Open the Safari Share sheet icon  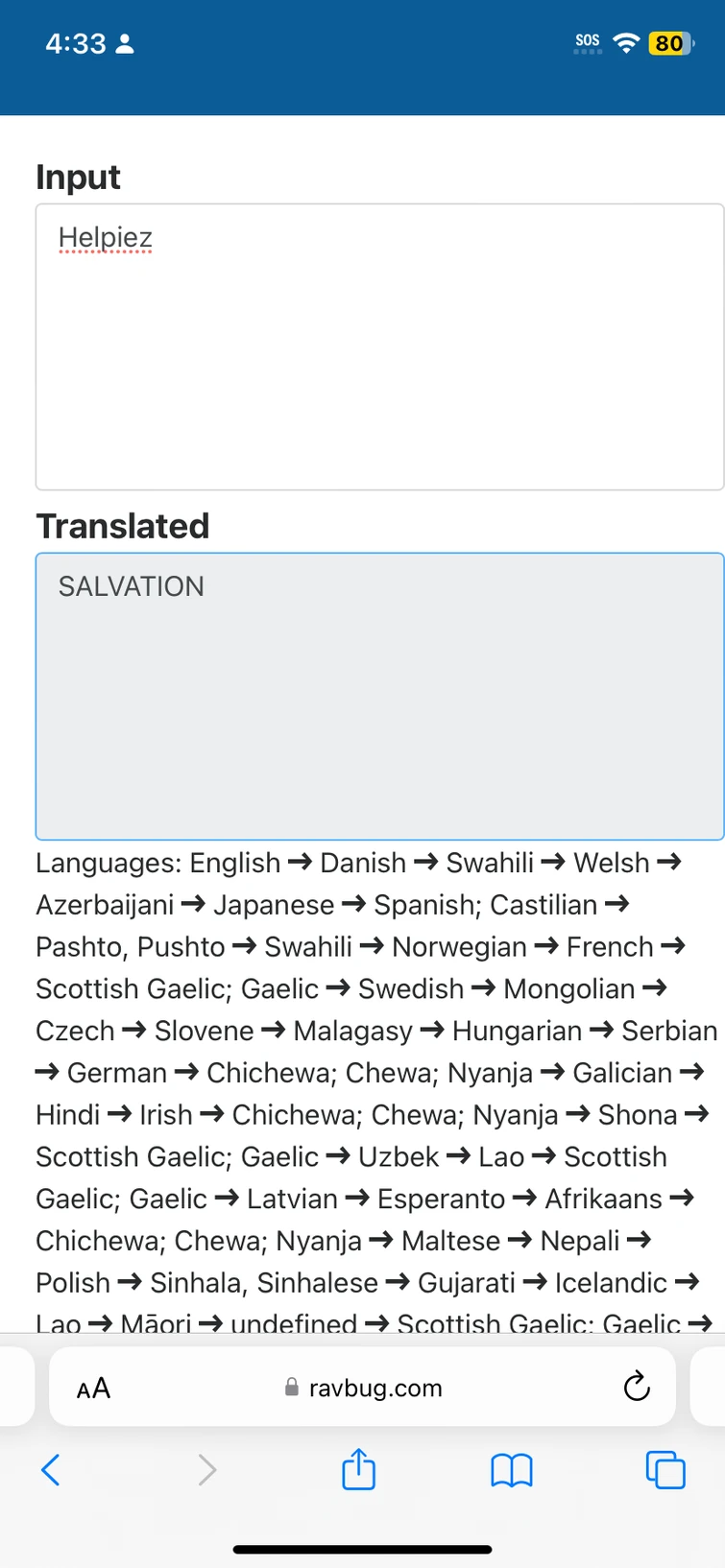coord(357,1469)
